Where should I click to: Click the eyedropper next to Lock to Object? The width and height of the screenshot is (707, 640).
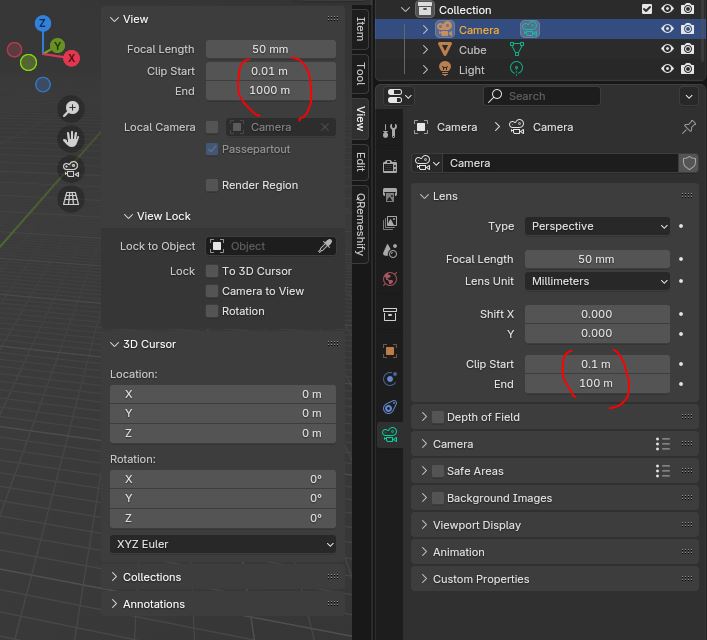coord(325,246)
